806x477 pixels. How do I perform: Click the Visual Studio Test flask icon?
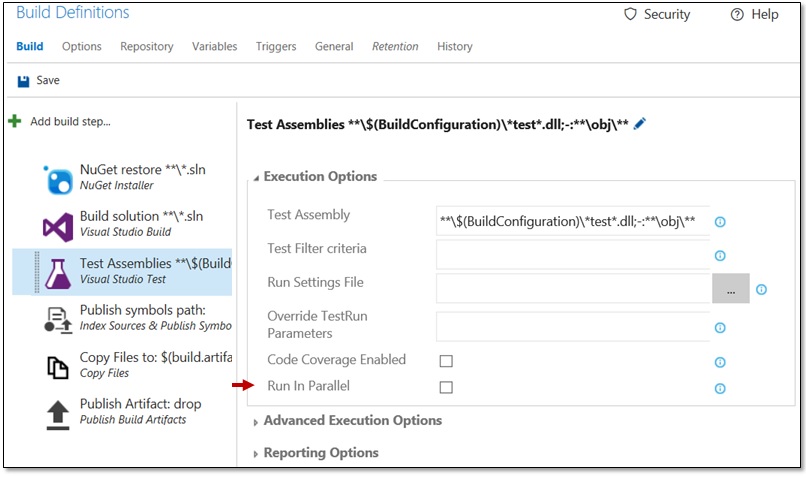pyautogui.click(x=57, y=273)
